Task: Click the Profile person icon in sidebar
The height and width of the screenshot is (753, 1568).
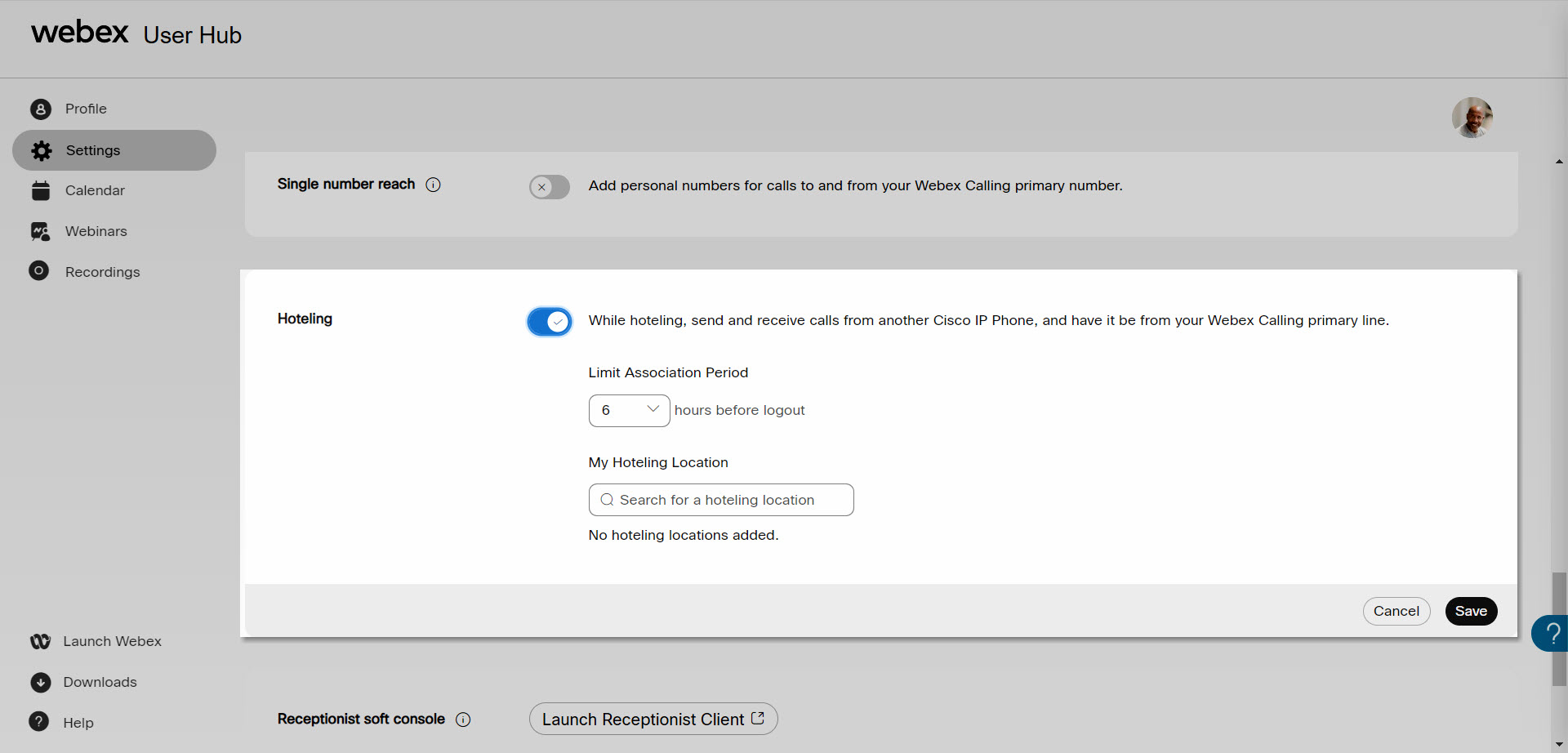Action: (x=41, y=109)
